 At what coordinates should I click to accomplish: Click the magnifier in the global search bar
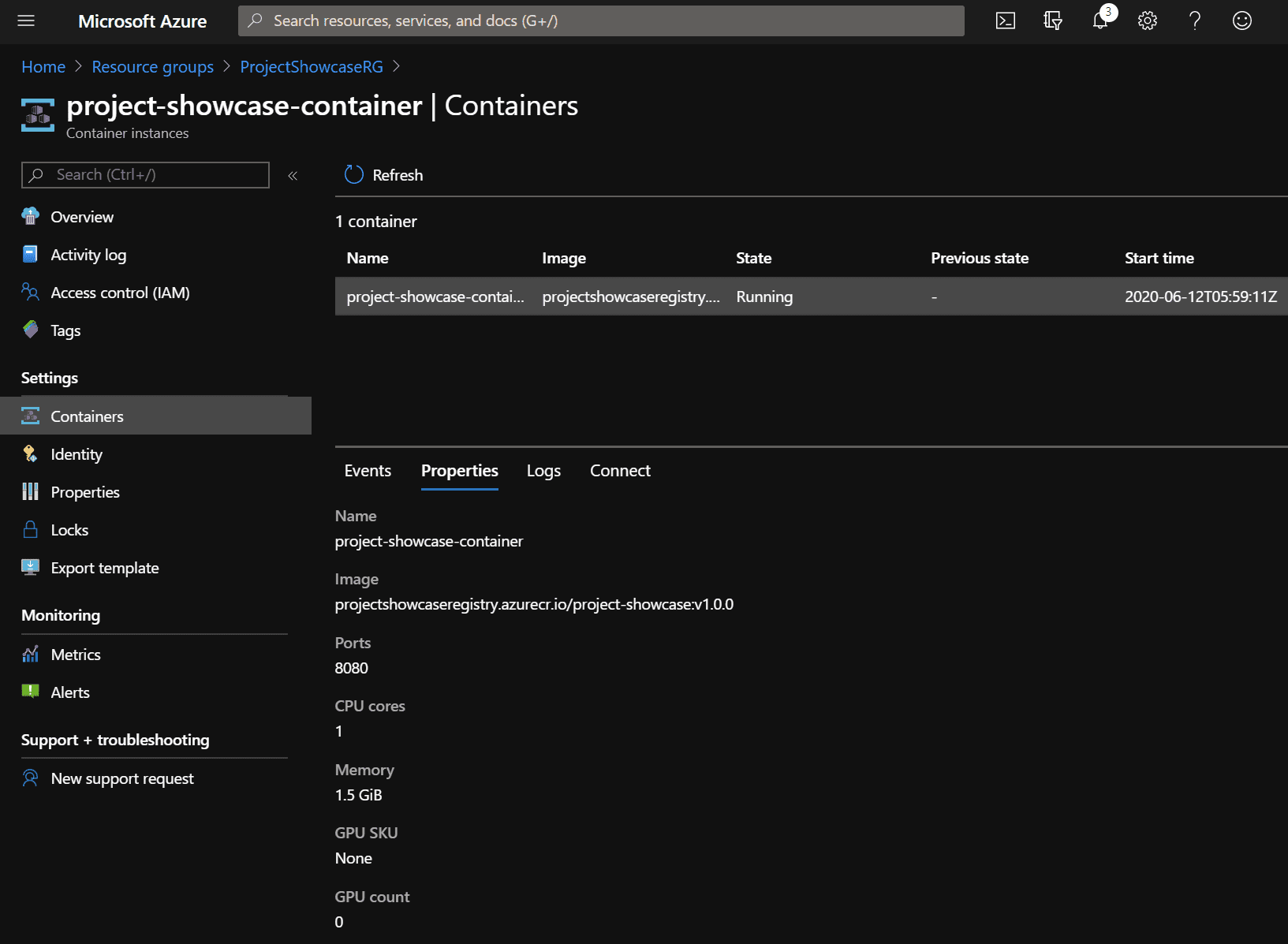pyautogui.click(x=255, y=21)
